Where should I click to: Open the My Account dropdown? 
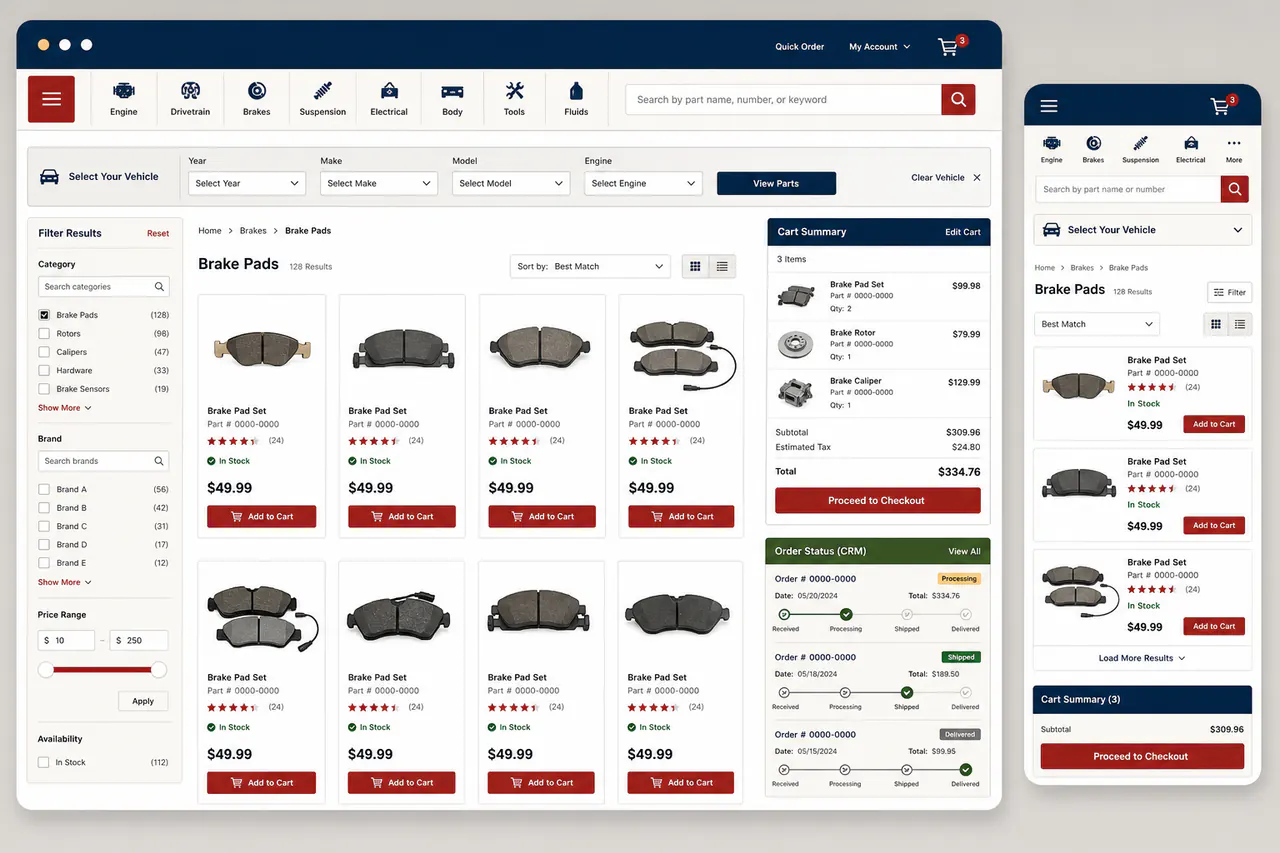(880, 47)
